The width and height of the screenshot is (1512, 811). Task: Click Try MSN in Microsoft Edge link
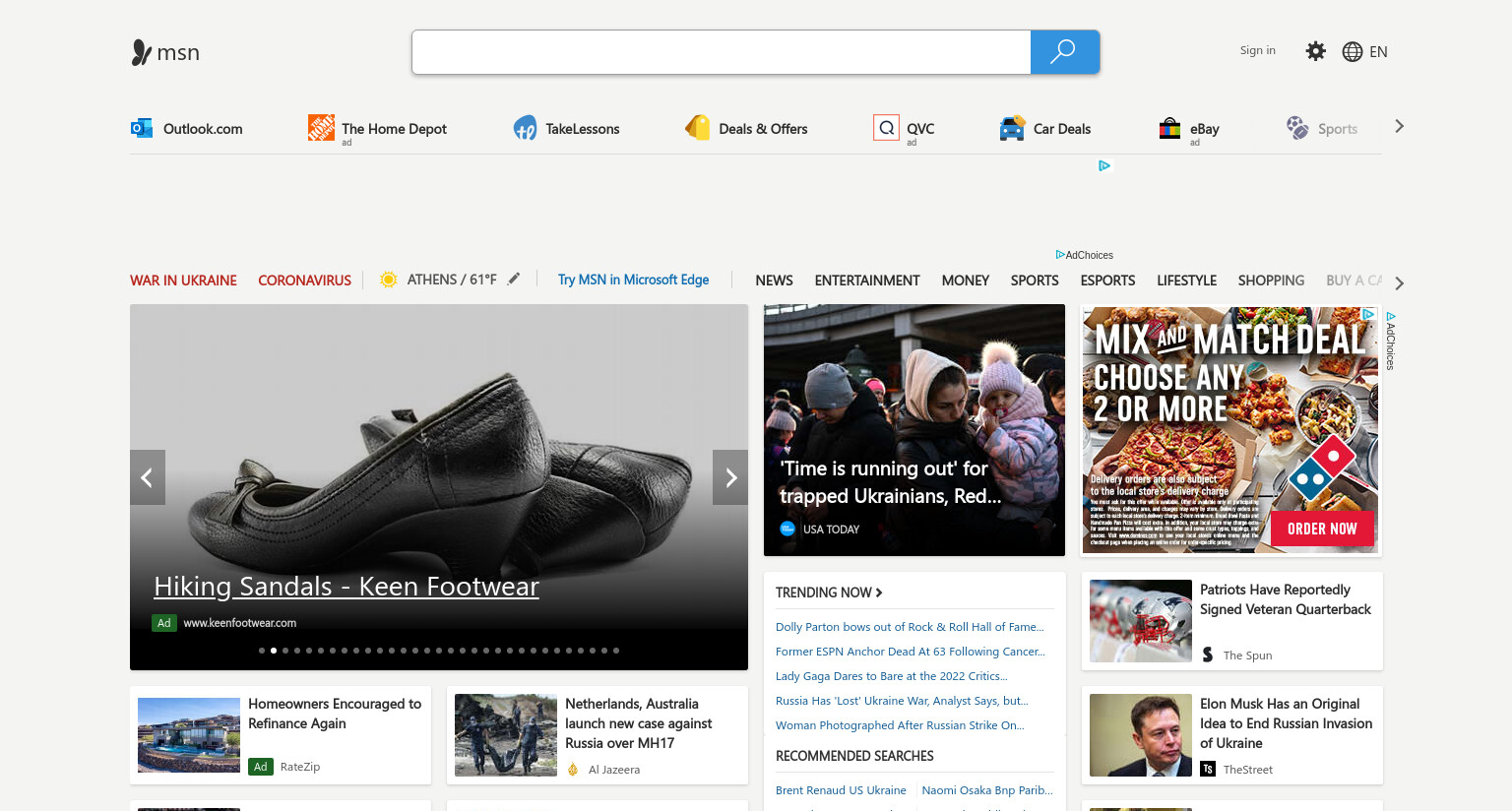click(x=633, y=280)
